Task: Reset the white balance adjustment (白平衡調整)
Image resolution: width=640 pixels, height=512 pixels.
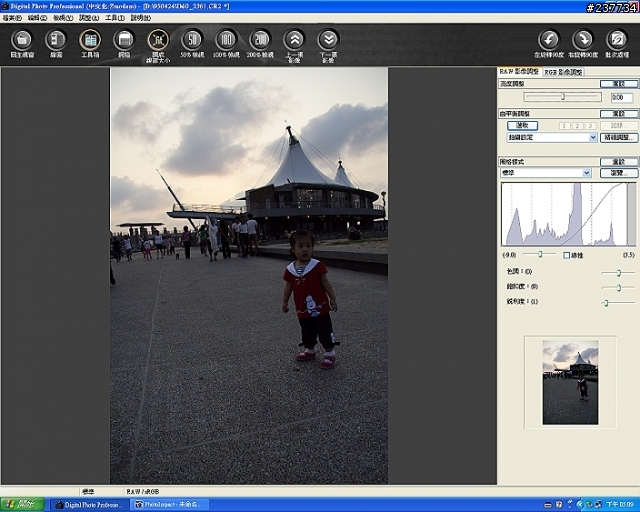Action: pos(619,114)
